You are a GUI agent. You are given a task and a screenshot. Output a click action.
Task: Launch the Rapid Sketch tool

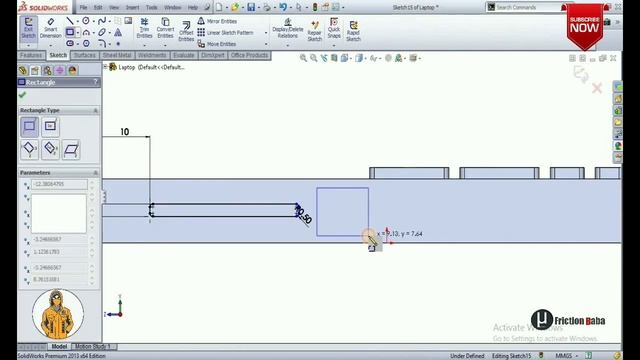click(x=353, y=31)
